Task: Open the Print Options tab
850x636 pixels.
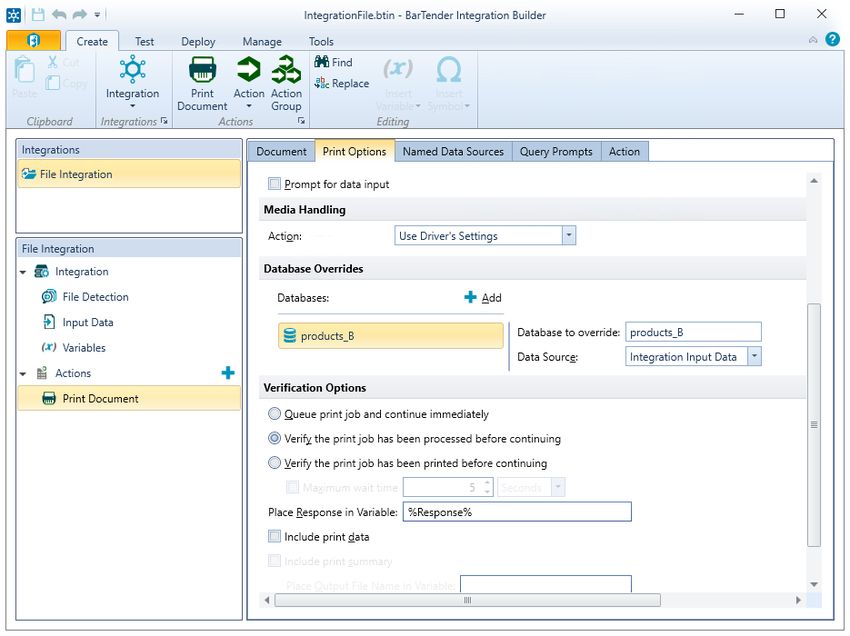Action: click(x=355, y=151)
